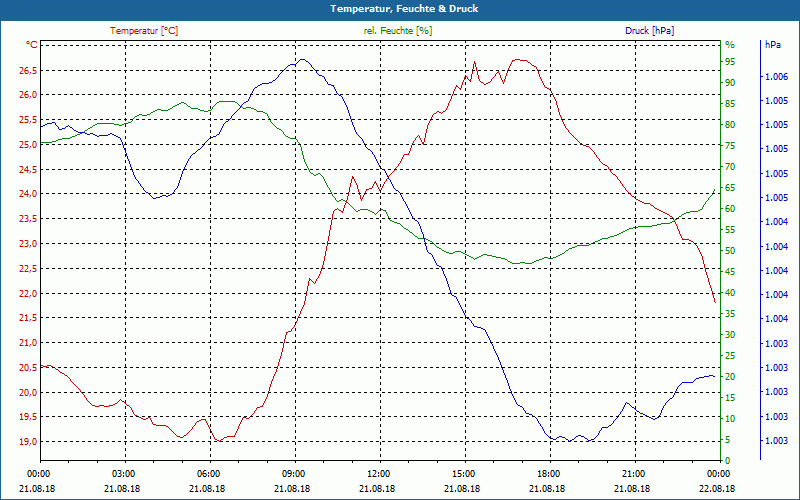
Task: Click the 65 humidity axis value
Action: [x=730, y=188]
